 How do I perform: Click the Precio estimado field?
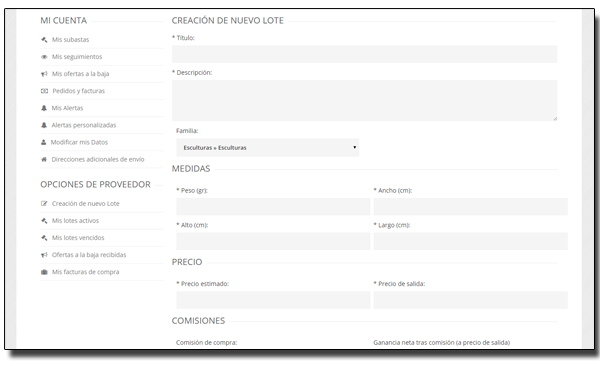tap(273, 300)
